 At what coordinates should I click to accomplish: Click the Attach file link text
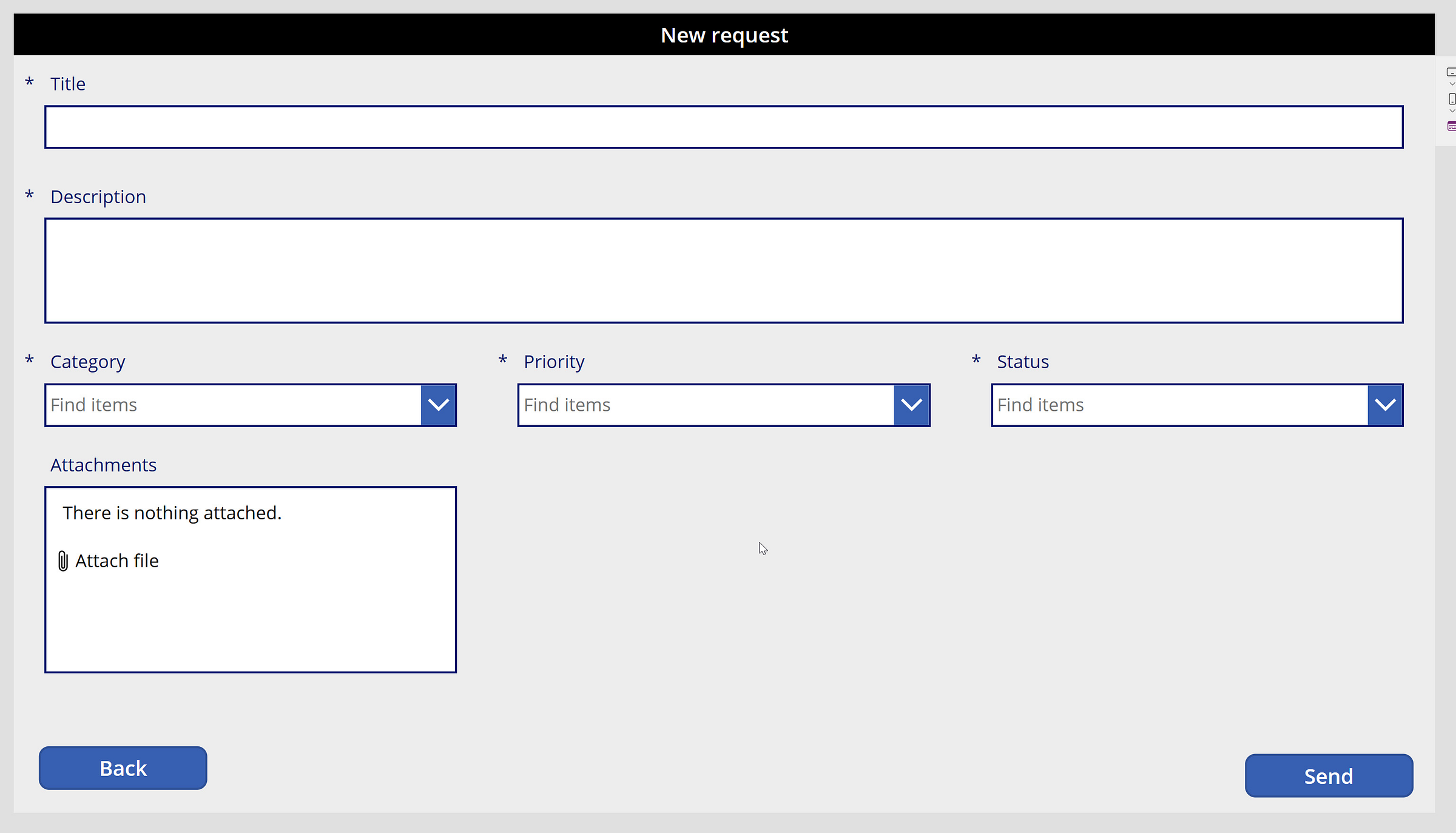(117, 561)
